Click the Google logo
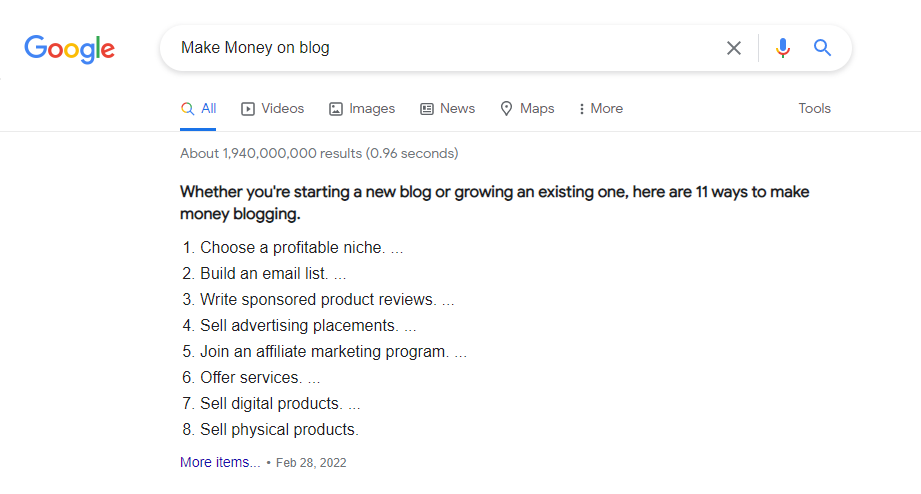Image resolution: width=921 pixels, height=494 pixels. tap(69, 48)
